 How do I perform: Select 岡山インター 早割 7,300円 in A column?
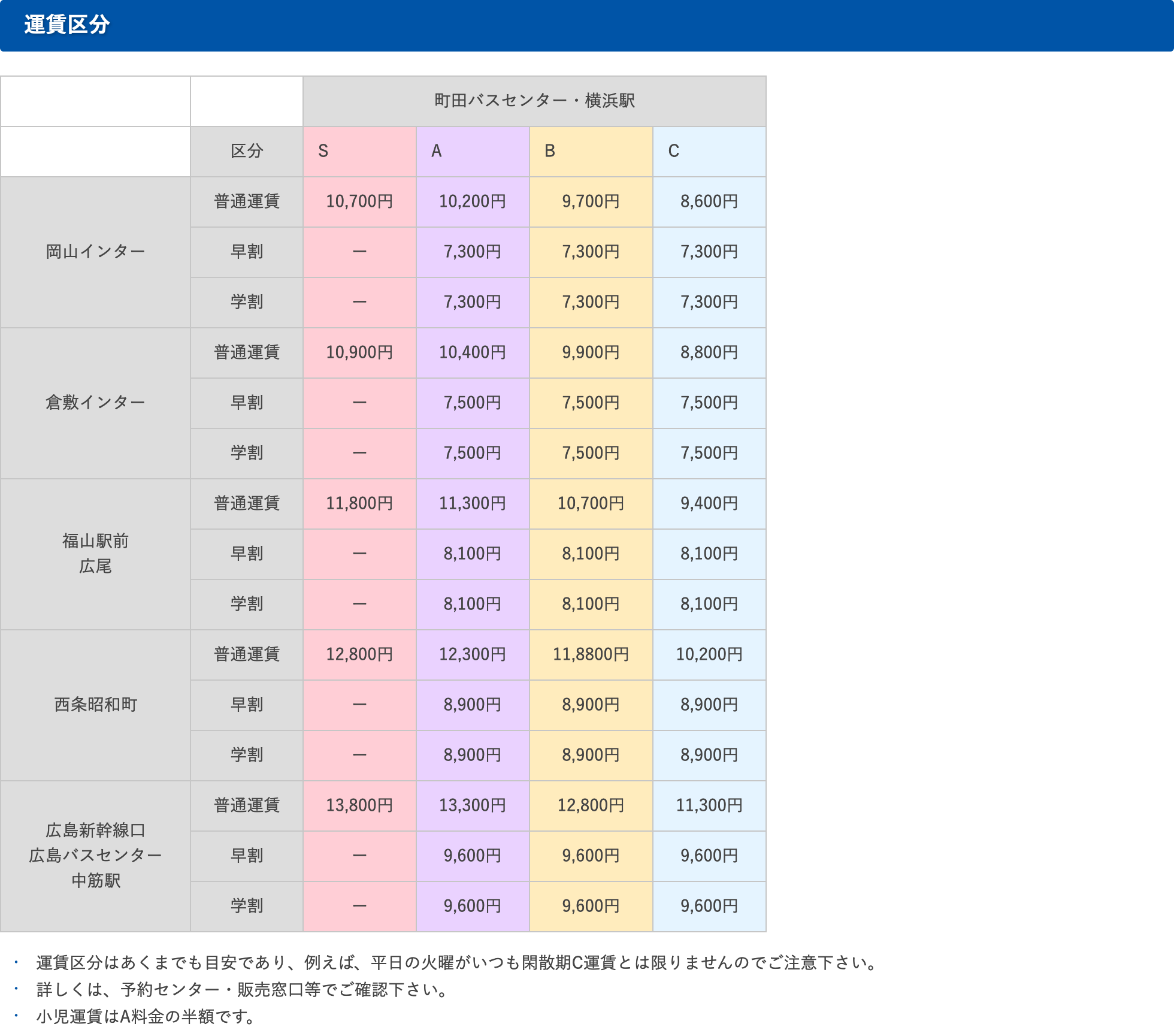click(x=473, y=252)
